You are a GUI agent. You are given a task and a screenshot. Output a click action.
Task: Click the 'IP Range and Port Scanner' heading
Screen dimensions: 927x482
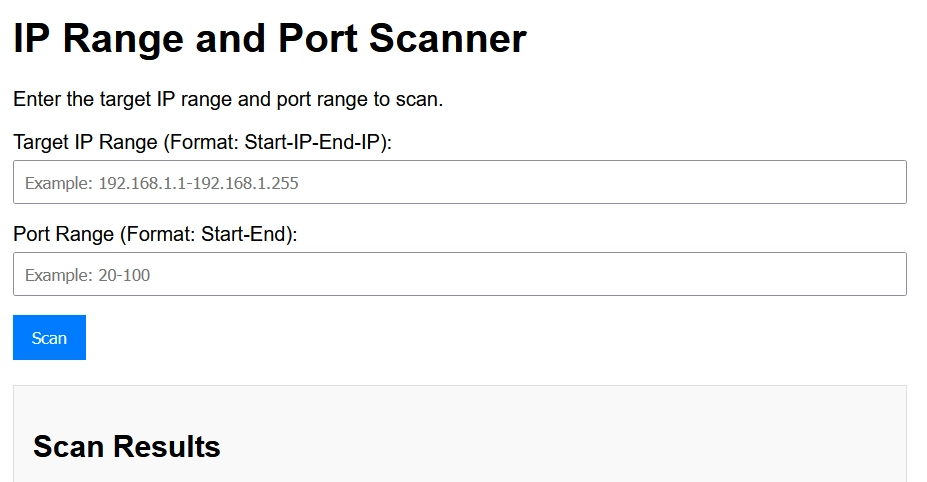[x=269, y=39]
